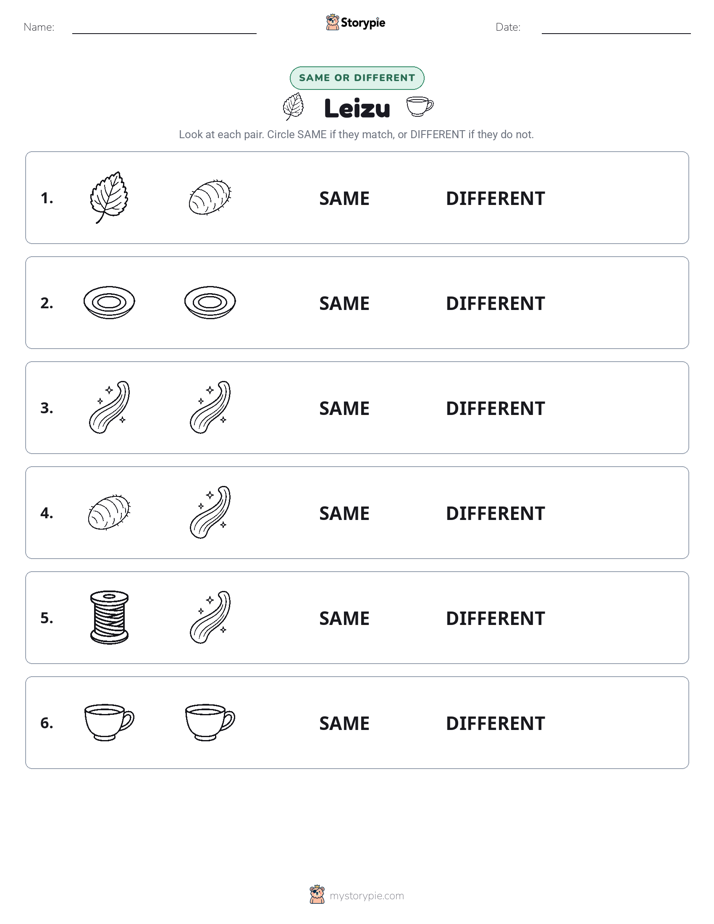Click the second teacup icon in row 6
Viewport: 714px width, 924px height.
[x=210, y=722]
